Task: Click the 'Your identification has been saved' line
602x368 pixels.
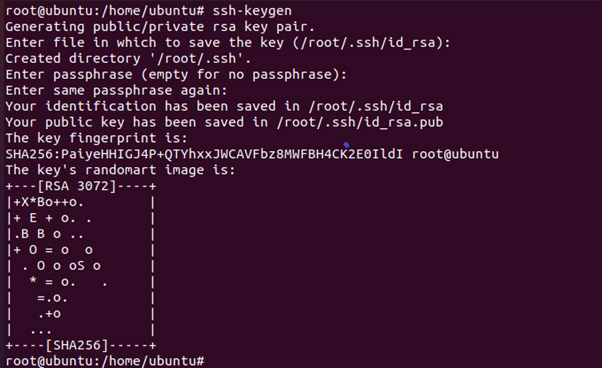Action: (x=224, y=106)
